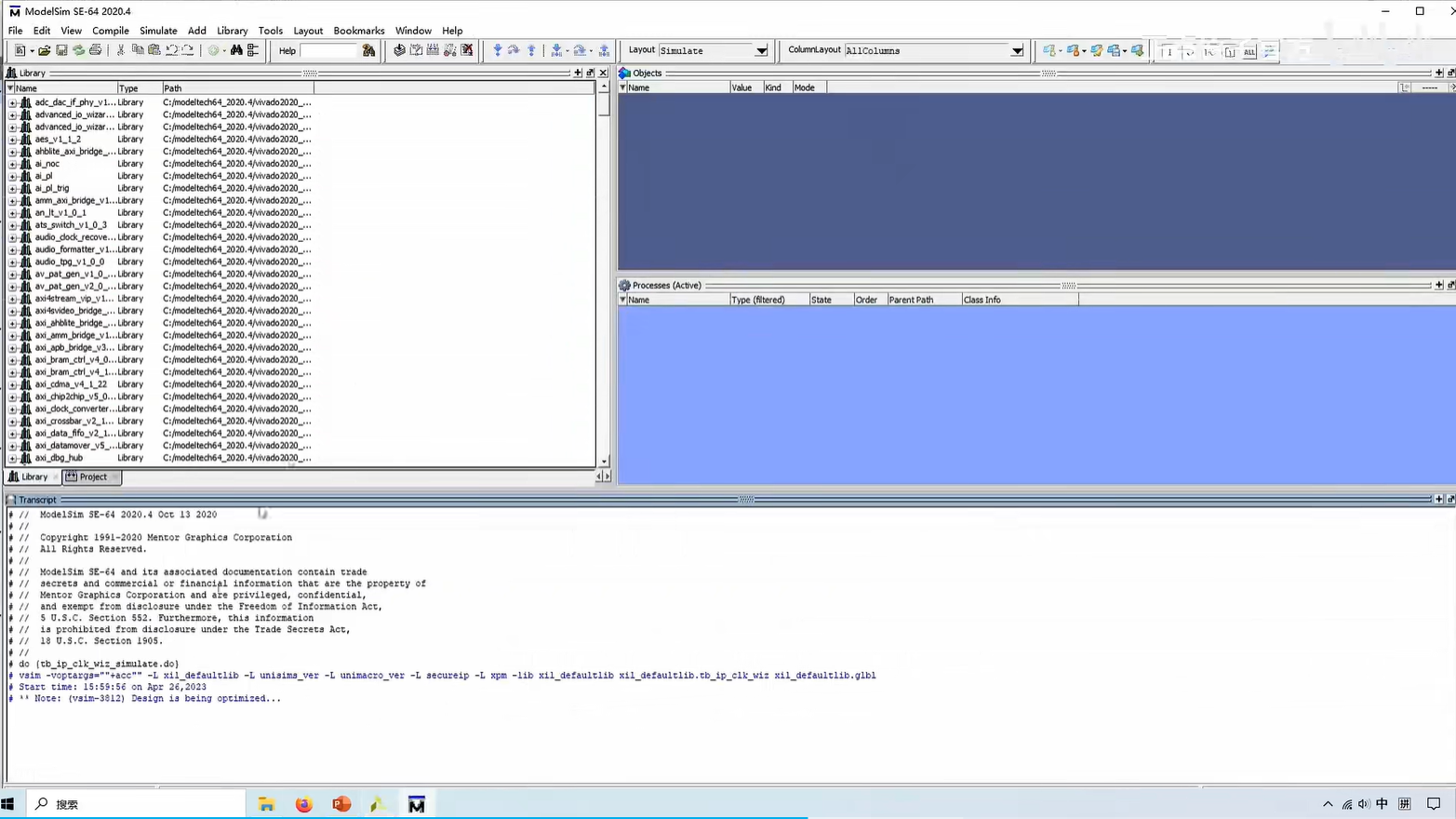
Task: Expand the ai_noc library node
Action: tap(13, 164)
